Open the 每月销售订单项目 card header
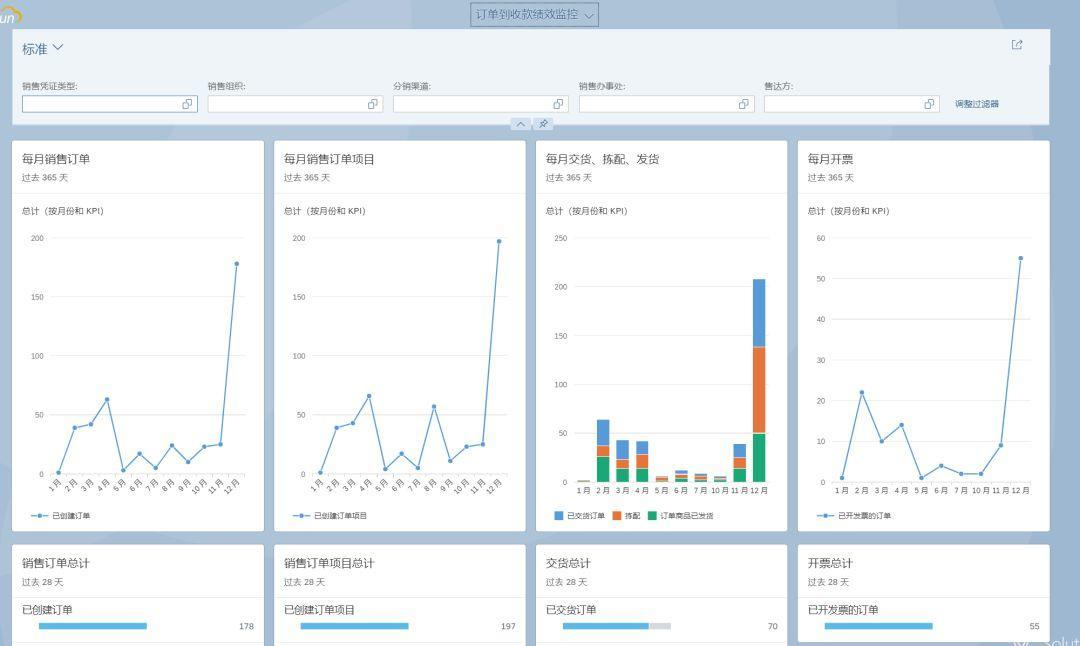Screen dimensions: 1080x646 (399, 167)
